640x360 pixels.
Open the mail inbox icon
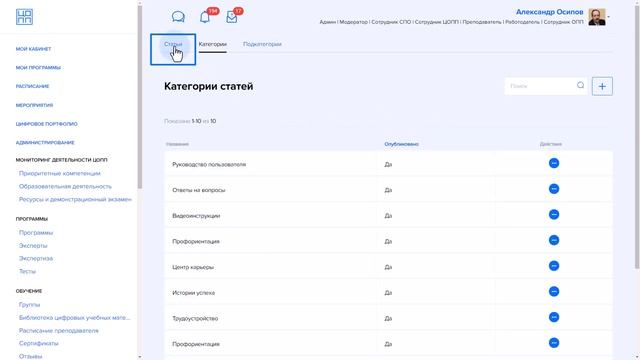coord(232,17)
